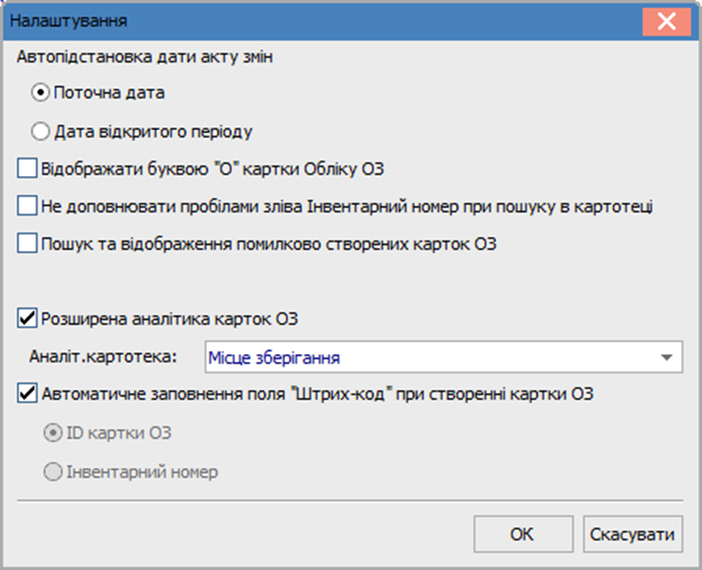Open the Аналіт.картотека dropdown arrow

click(x=667, y=357)
